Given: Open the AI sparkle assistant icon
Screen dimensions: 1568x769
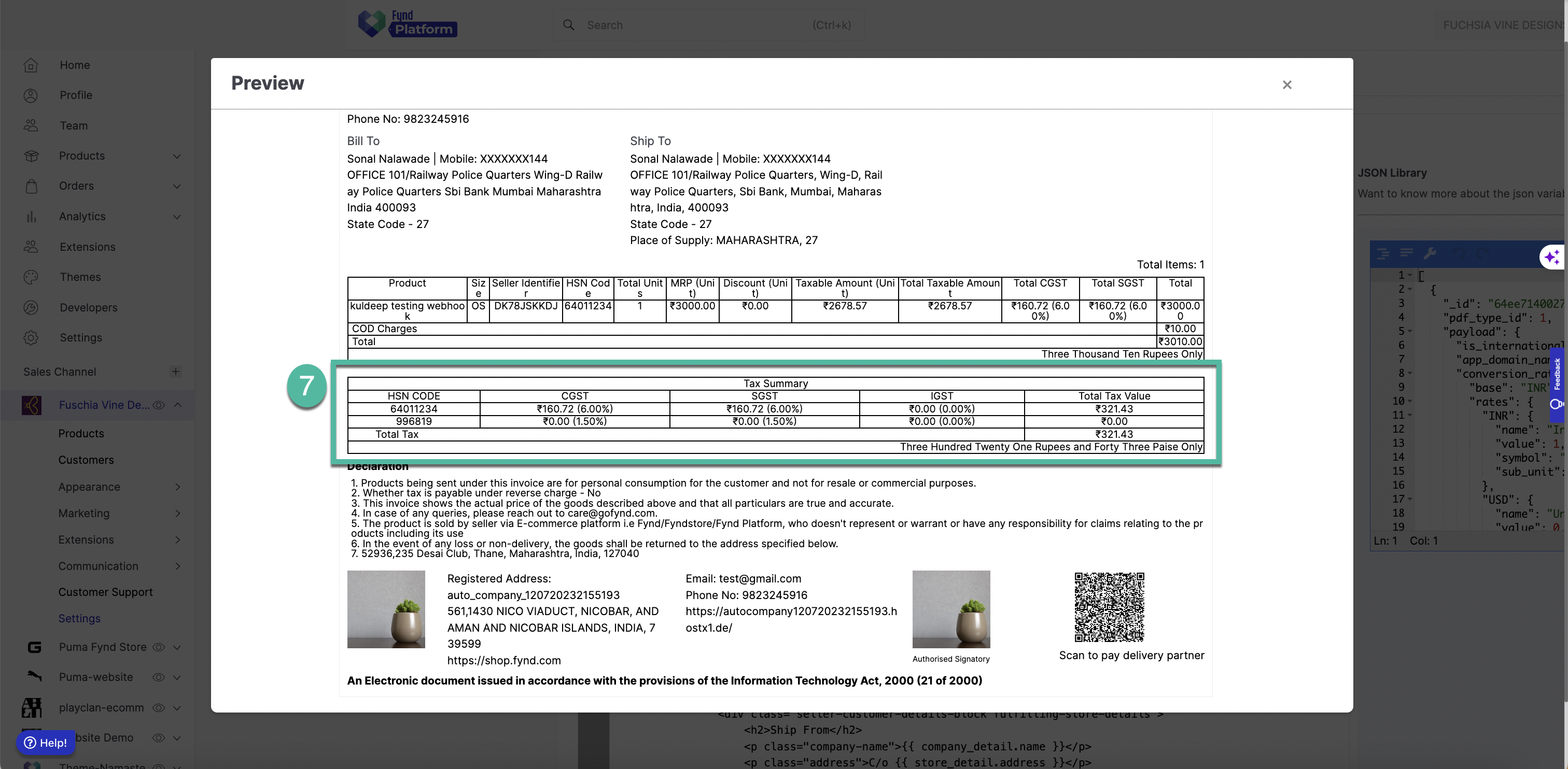Looking at the screenshot, I should point(1551,257).
